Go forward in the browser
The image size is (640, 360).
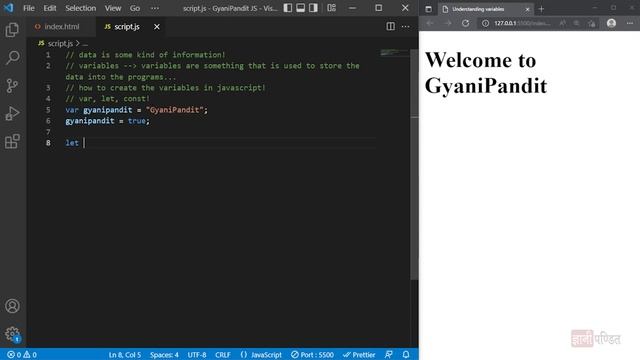(x=448, y=23)
